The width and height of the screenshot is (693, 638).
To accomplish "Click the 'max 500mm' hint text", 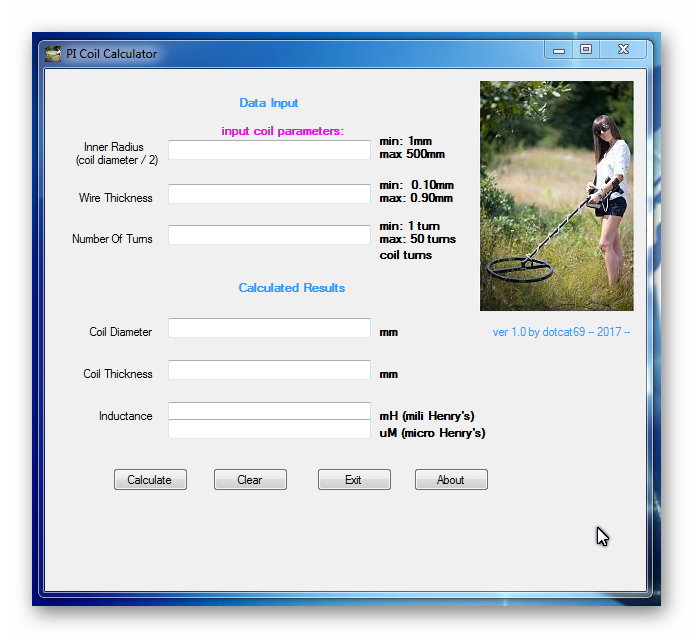I will [412, 154].
